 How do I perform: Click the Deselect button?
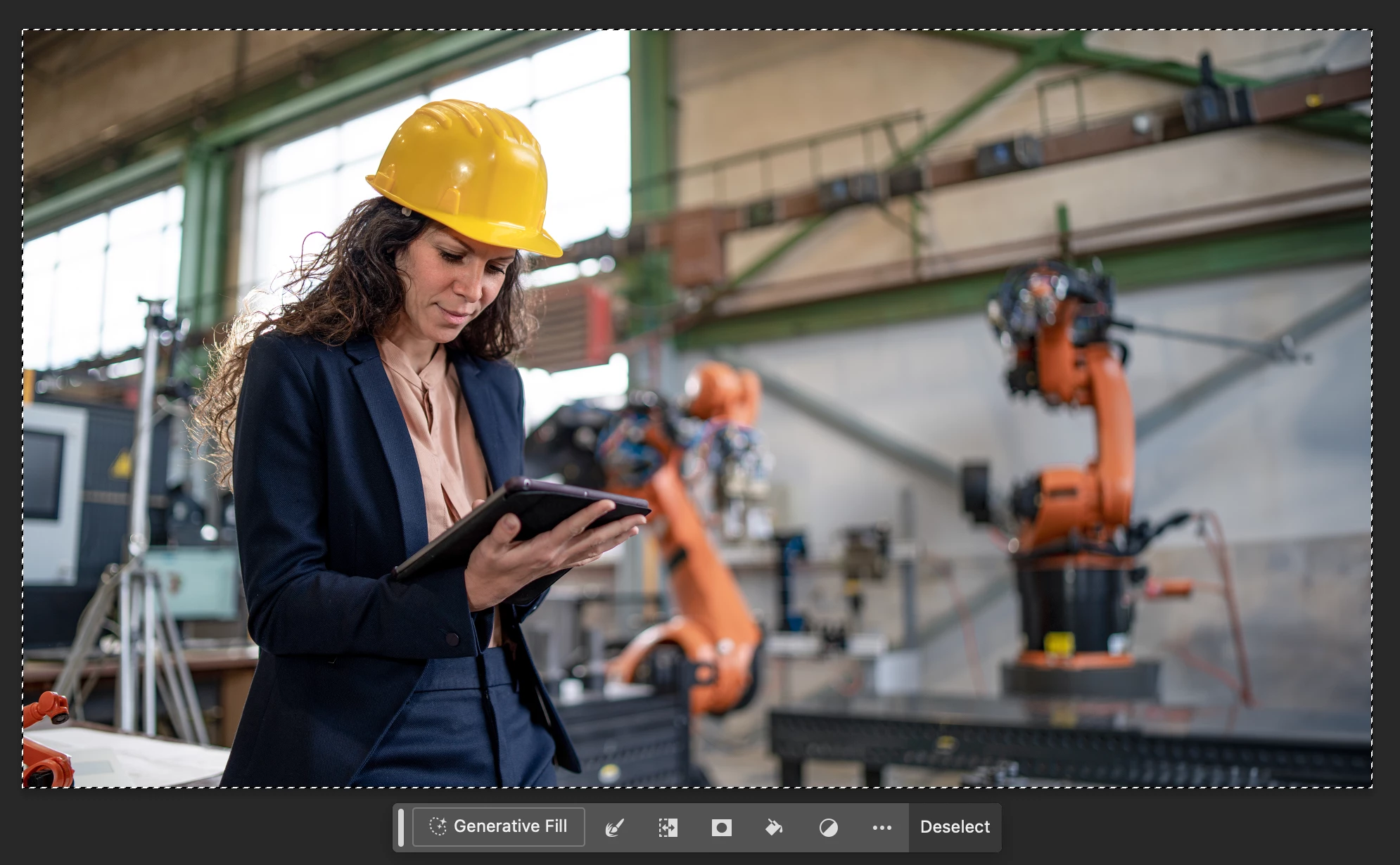(955, 827)
